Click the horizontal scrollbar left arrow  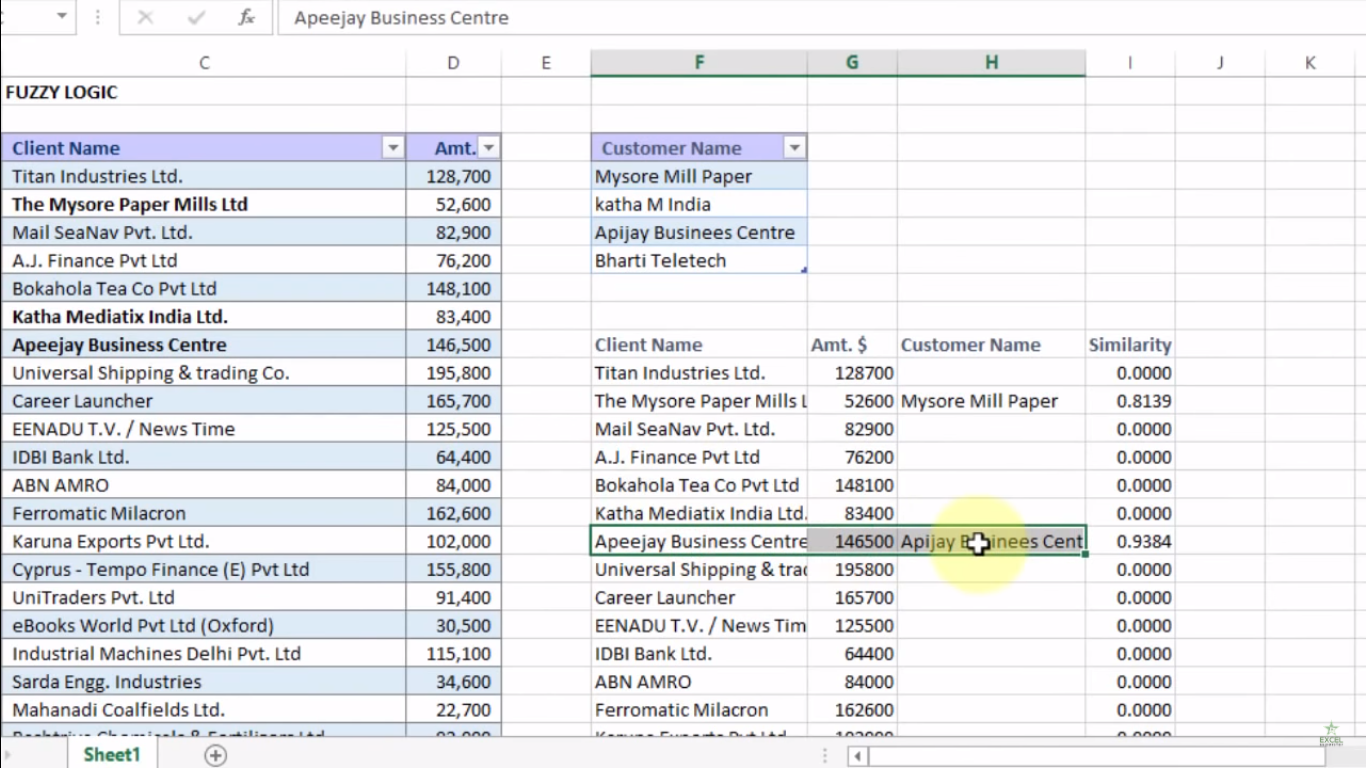[857, 756]
